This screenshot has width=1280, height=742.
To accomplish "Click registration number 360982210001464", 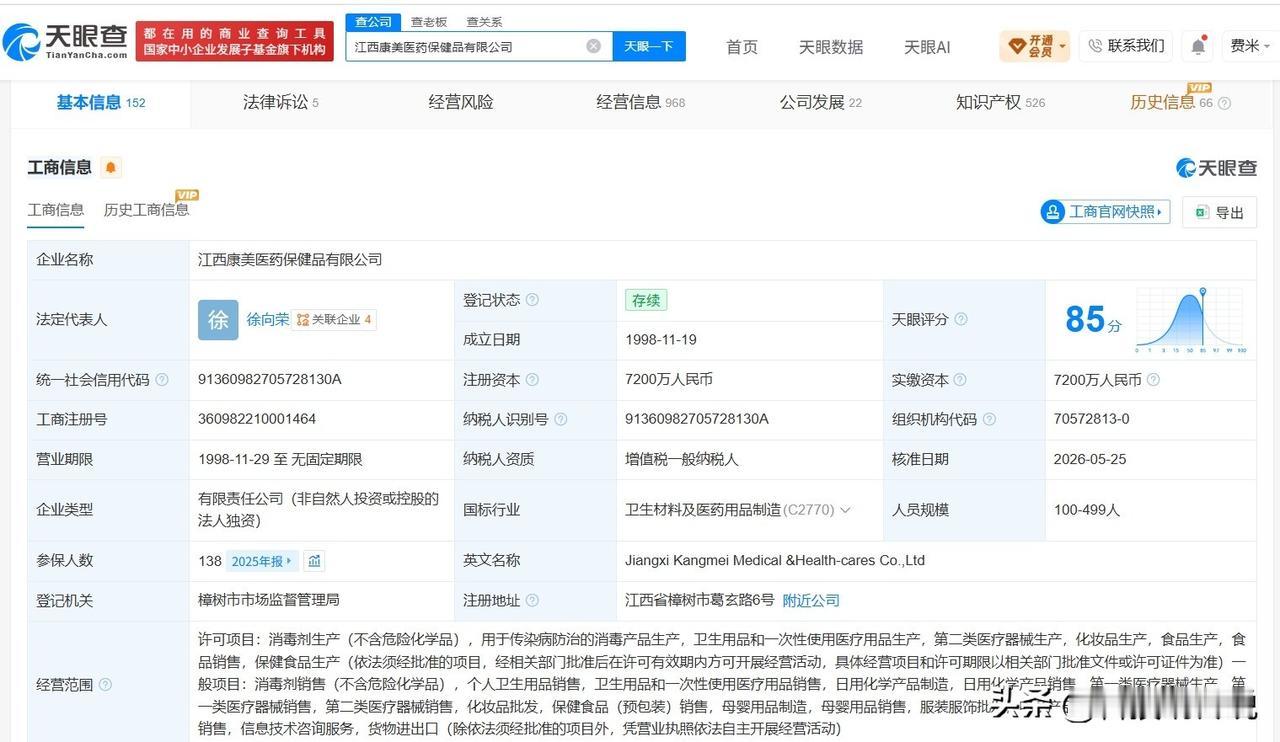I will coord(257,420).
